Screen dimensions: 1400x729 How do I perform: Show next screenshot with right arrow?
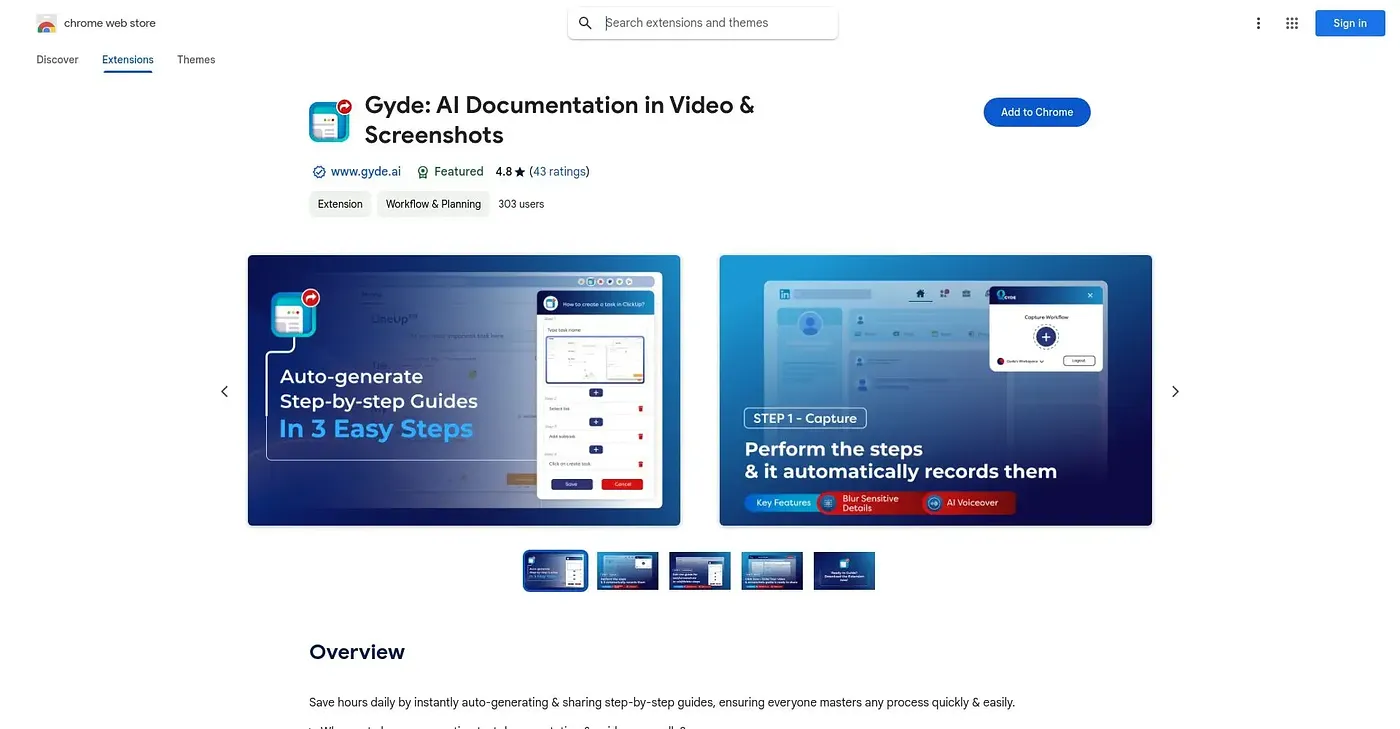(x=1175, y=391)
